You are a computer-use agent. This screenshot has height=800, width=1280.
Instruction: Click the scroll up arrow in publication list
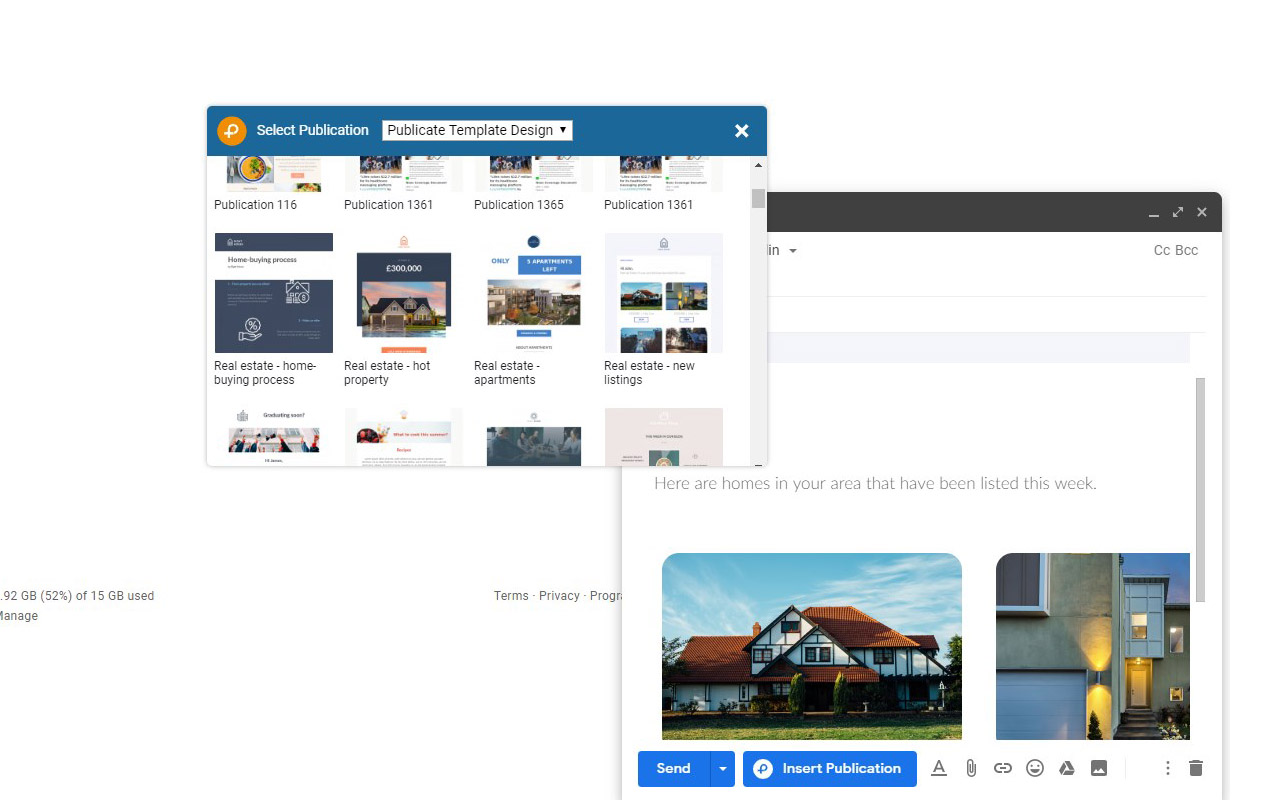pos(758,165)
